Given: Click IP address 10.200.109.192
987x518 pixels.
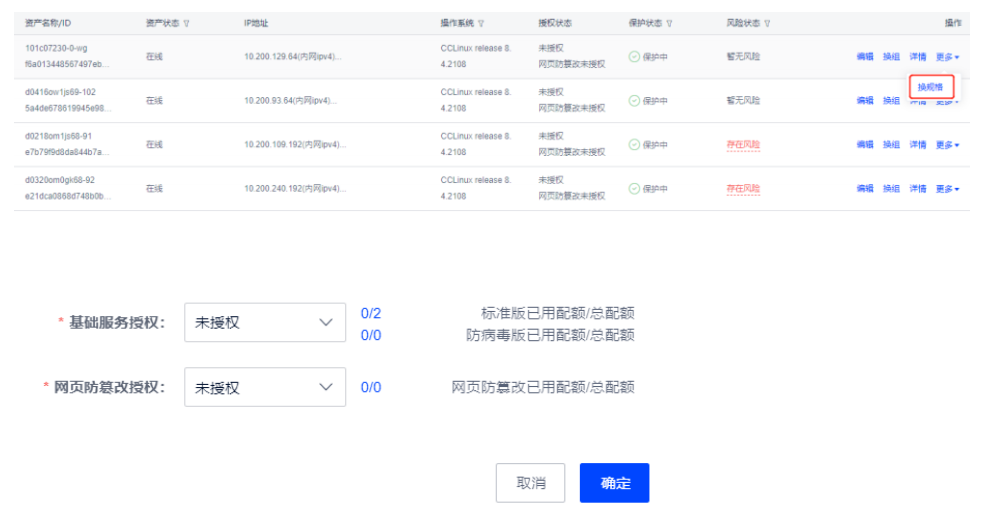Looking at the screenshot, I should tap(295, 145).
